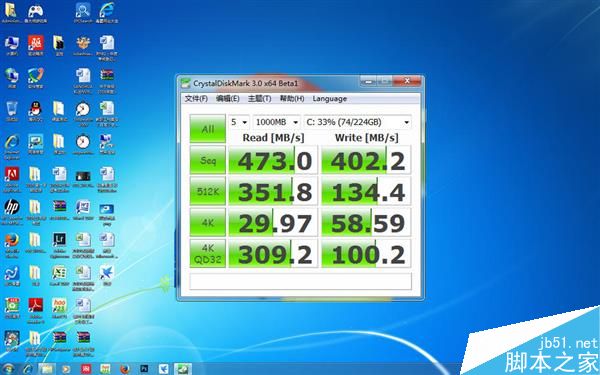Select the Adobe Lightroom Lr desktop shortcut
The image size is (600, 375).
(x=59, y=244)
